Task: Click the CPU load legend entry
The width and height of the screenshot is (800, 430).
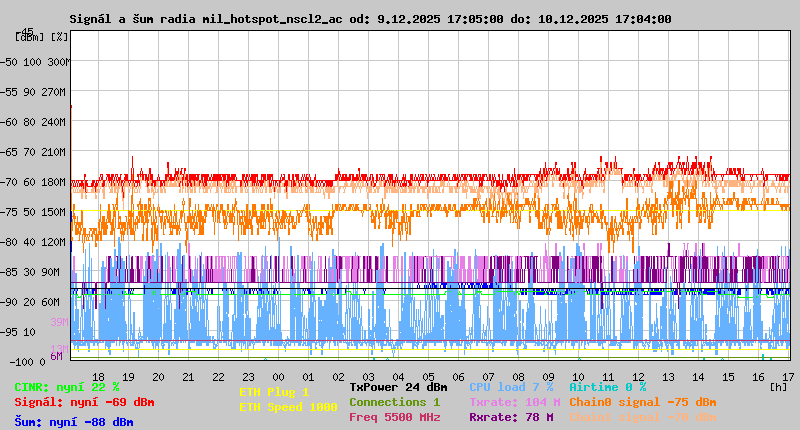Action: tap(513, 387)
